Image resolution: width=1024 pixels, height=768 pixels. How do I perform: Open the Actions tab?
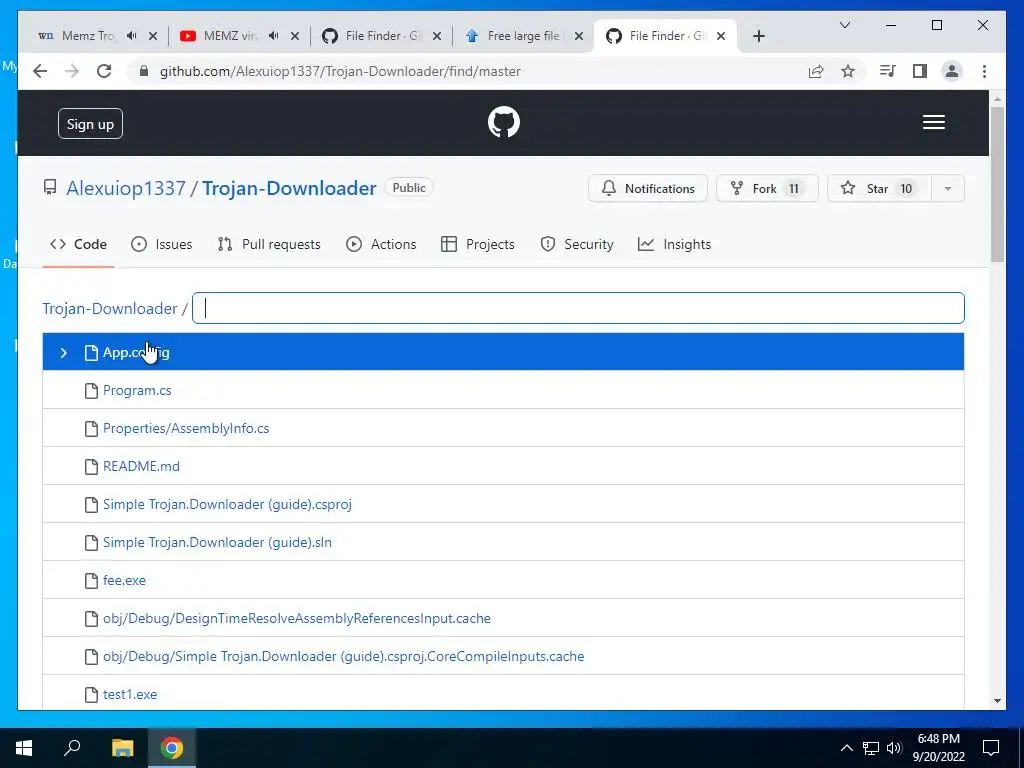381,244
